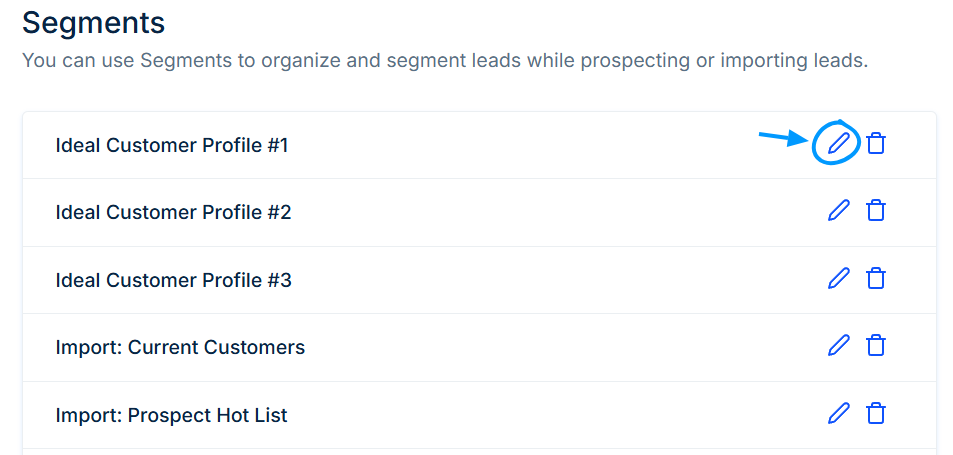Image resolution: width=953 pixels, height=455 pixels.
Task: Click the Import: Prospect Hot List label
Action: 171,416
